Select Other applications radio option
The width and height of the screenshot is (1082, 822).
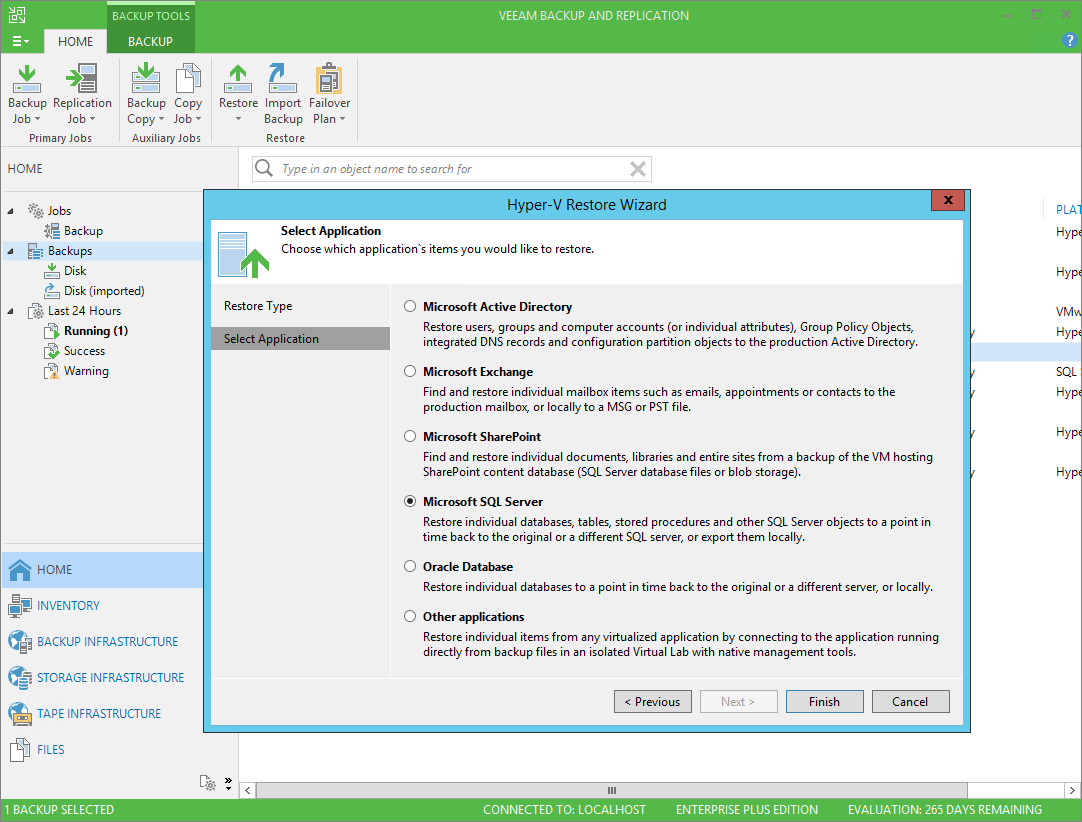[x=410, y=616]
